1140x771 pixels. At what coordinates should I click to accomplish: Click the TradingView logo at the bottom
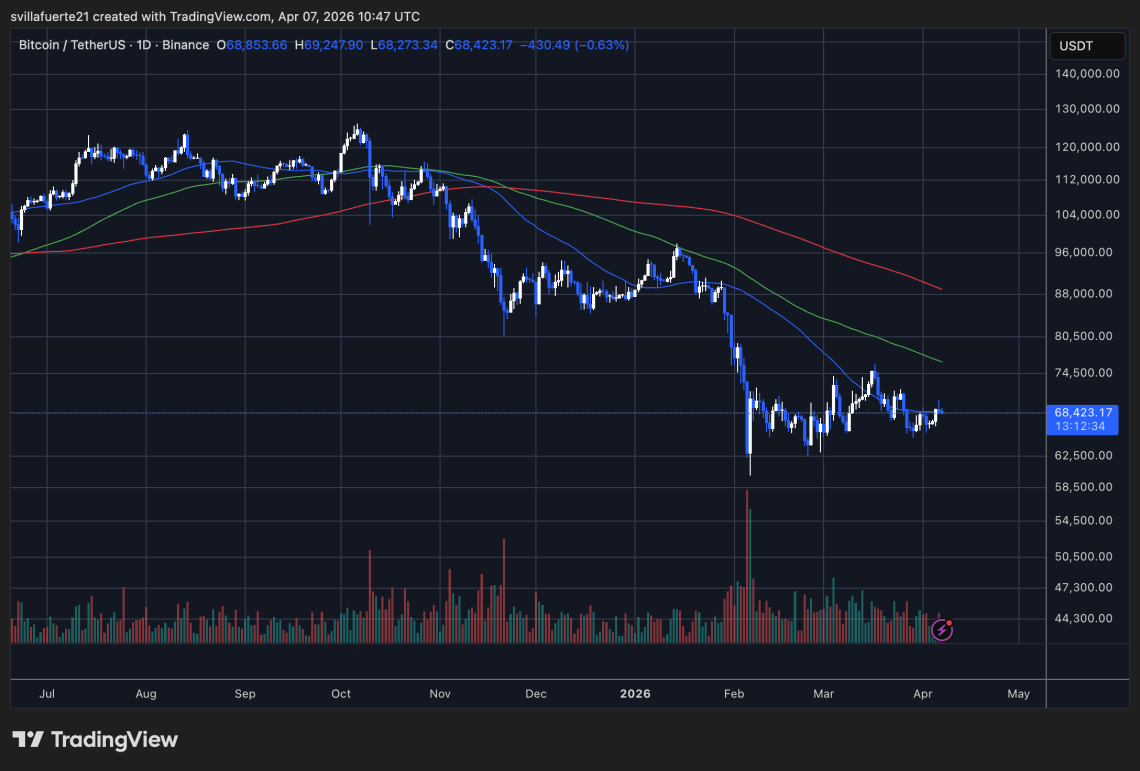click(95, 740)
